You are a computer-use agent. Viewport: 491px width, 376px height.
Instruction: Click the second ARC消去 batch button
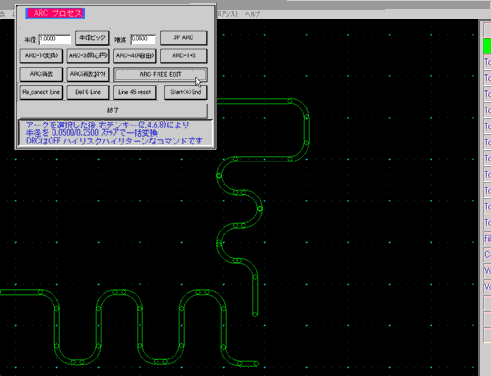pyautogui.click(x=88, y=74)
